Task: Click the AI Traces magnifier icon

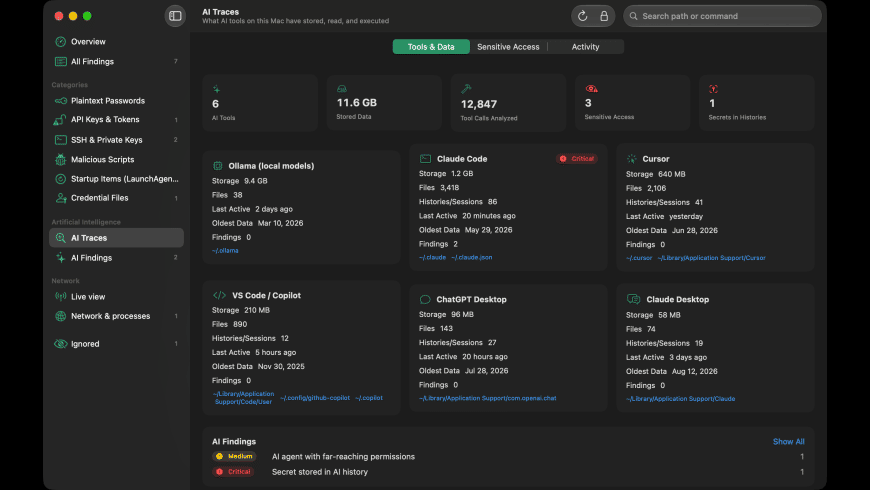Action: point(60,238)
